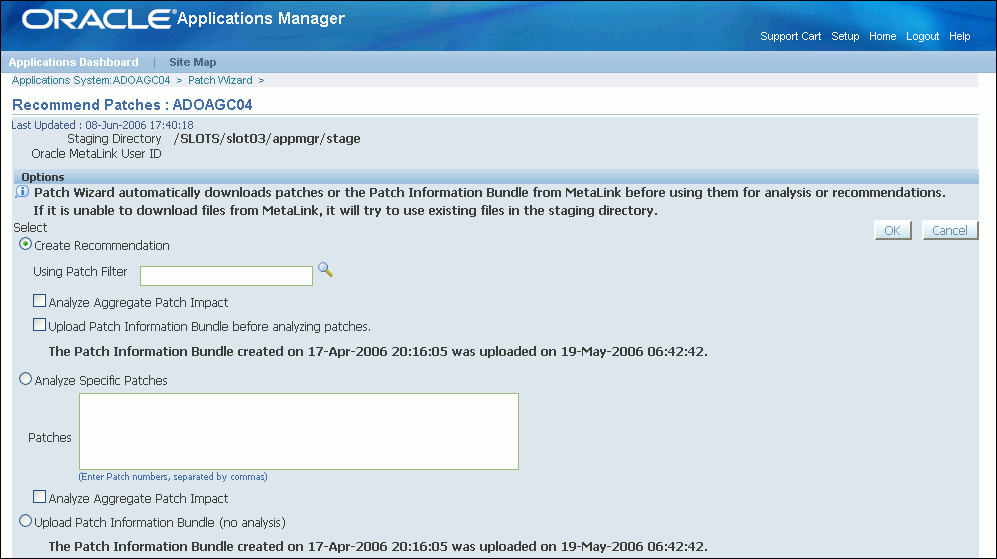Switch to the Applications Dashboard tab

(x=73, y=62)
